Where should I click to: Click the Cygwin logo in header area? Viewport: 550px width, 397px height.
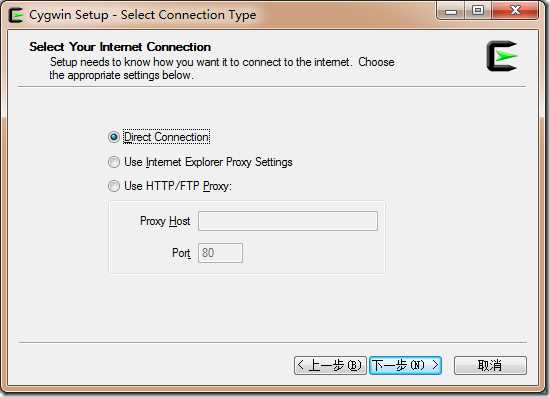point(502,56)
